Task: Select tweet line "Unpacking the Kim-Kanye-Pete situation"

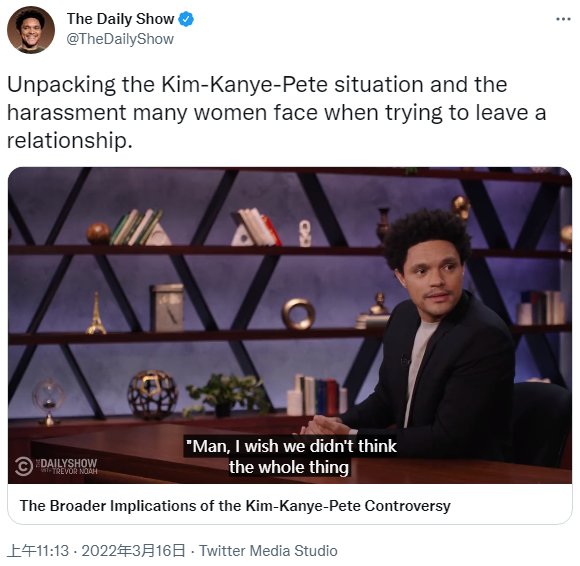Action: (216, 85)
